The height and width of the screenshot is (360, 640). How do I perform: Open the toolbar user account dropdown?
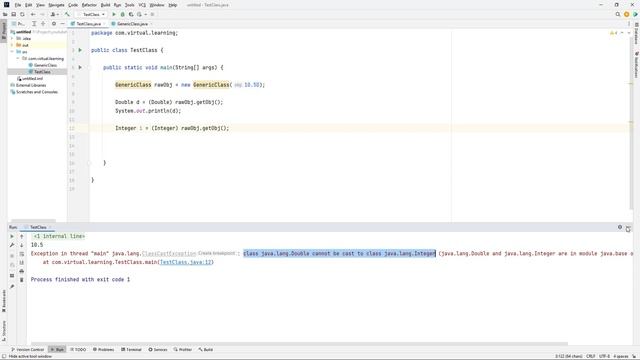tap(54, 14)
